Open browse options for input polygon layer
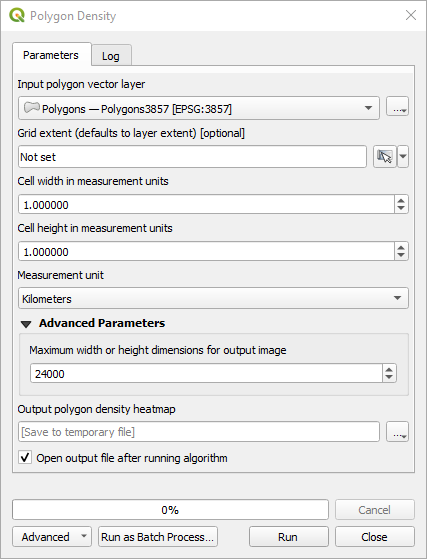The width and height of the screenshot is (427, 559). pos(397,106)
